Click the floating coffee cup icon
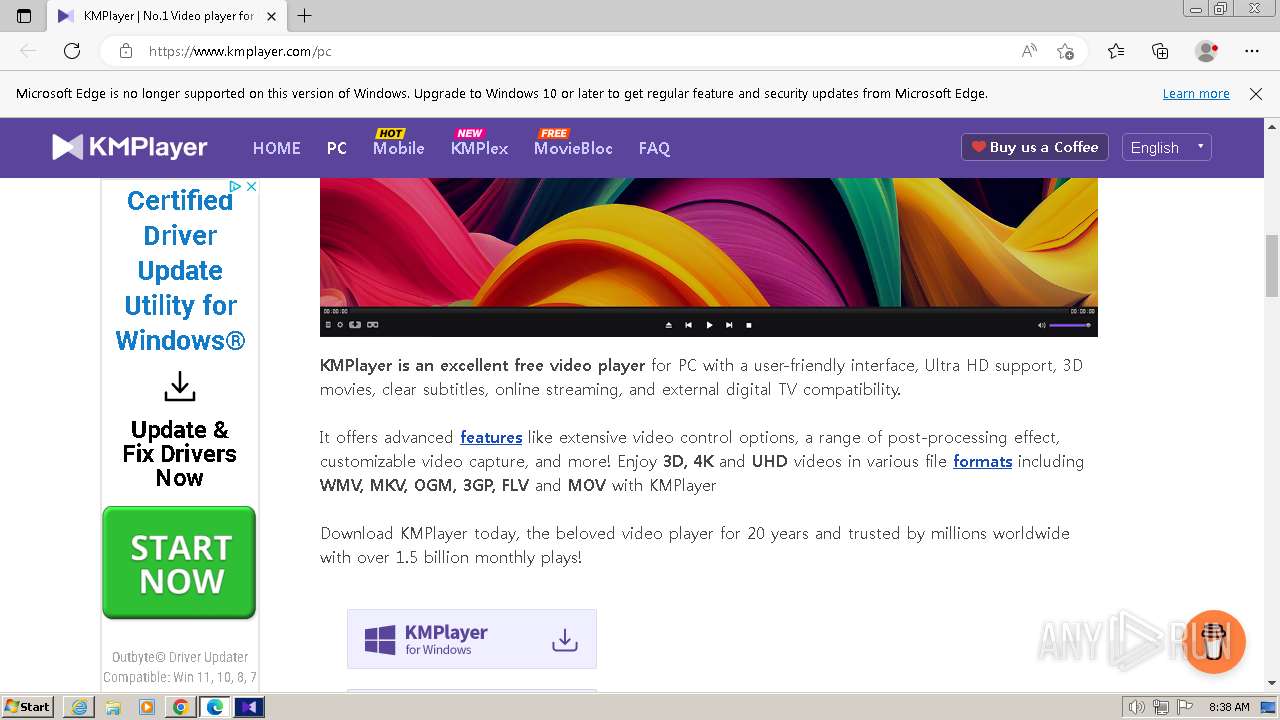 point(1215,641)
